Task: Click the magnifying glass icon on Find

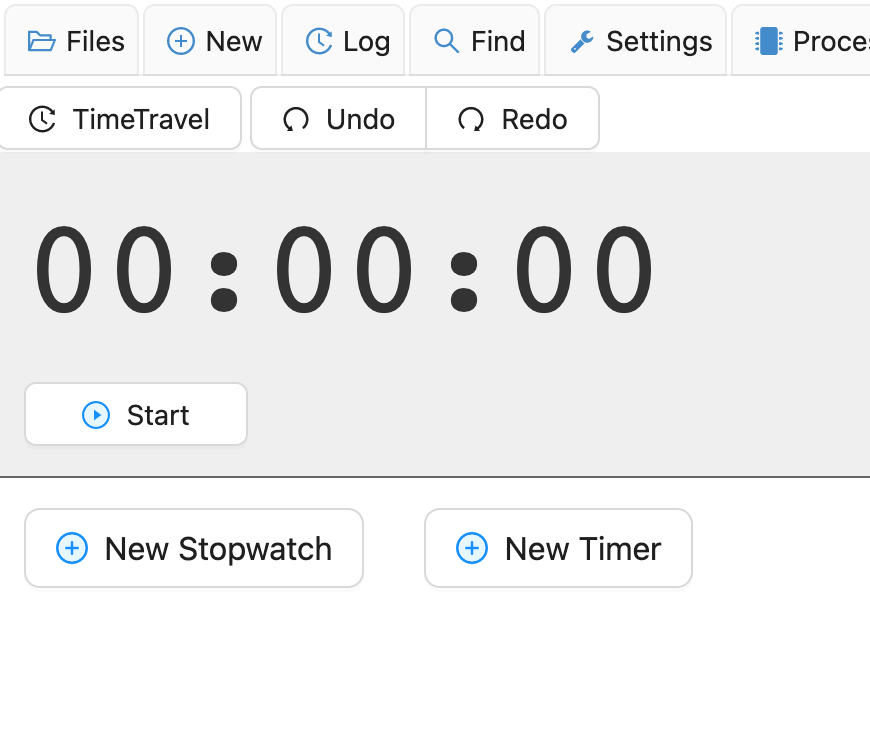Action: (x=444, y=41)
